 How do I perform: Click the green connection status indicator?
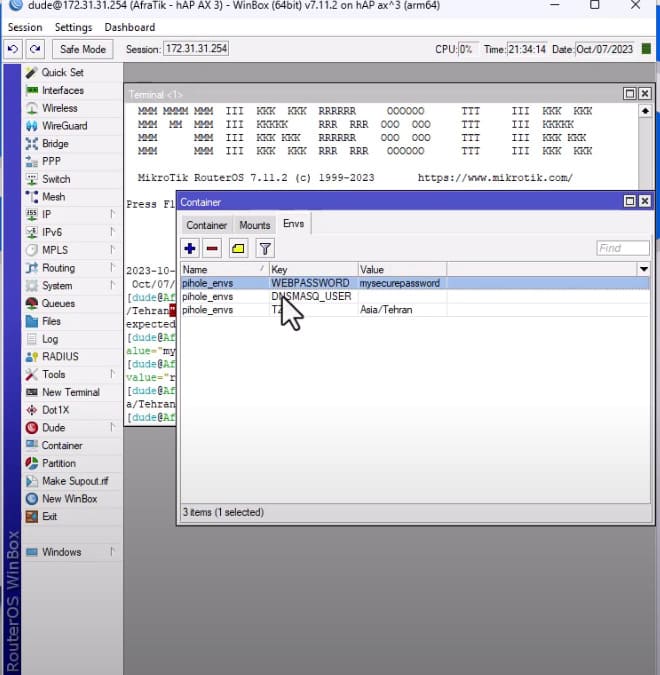point(646,49)
